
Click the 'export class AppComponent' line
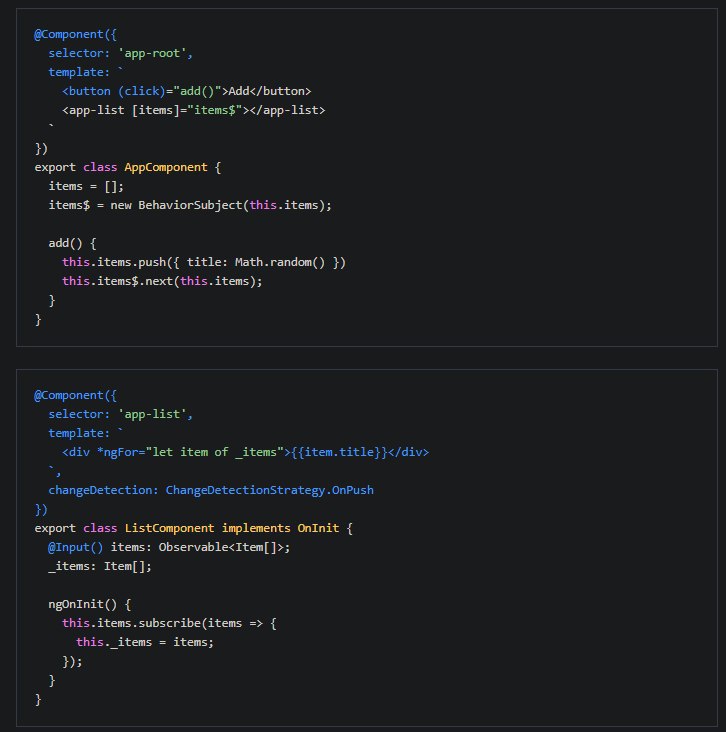127,167
